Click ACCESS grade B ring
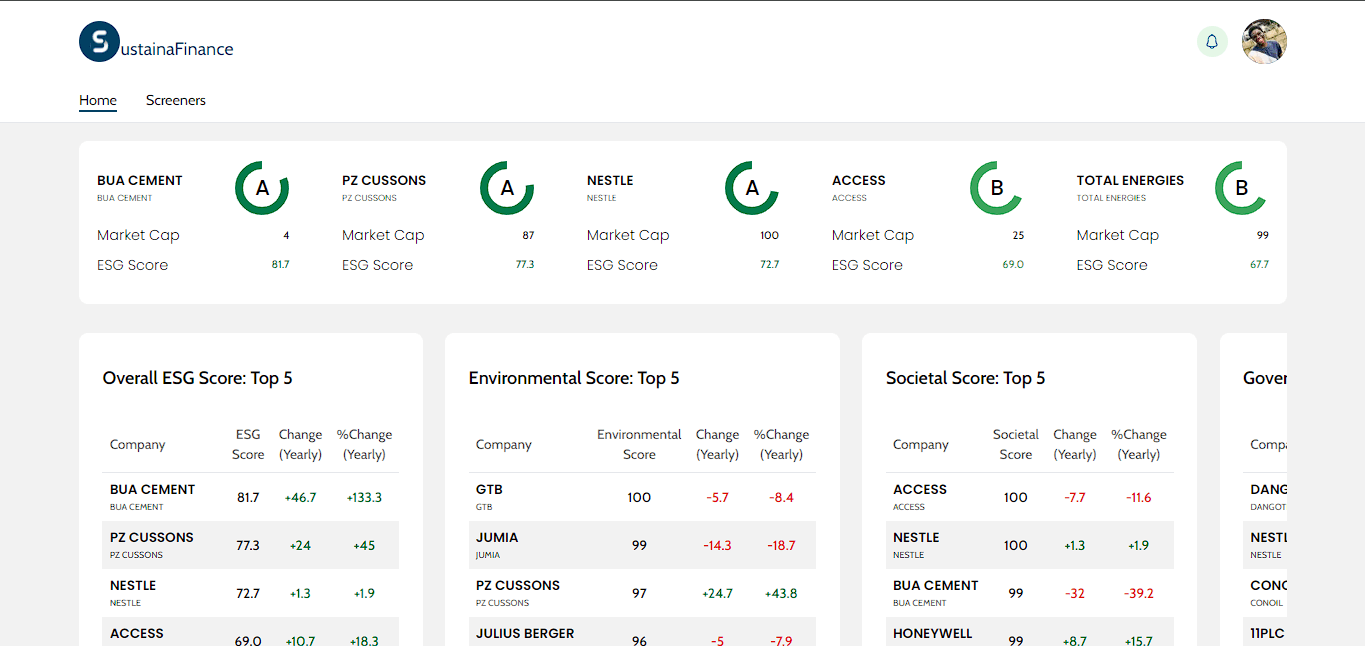Image resolution: width=1365 pixels, height=646 pixels. pos(997,188)
